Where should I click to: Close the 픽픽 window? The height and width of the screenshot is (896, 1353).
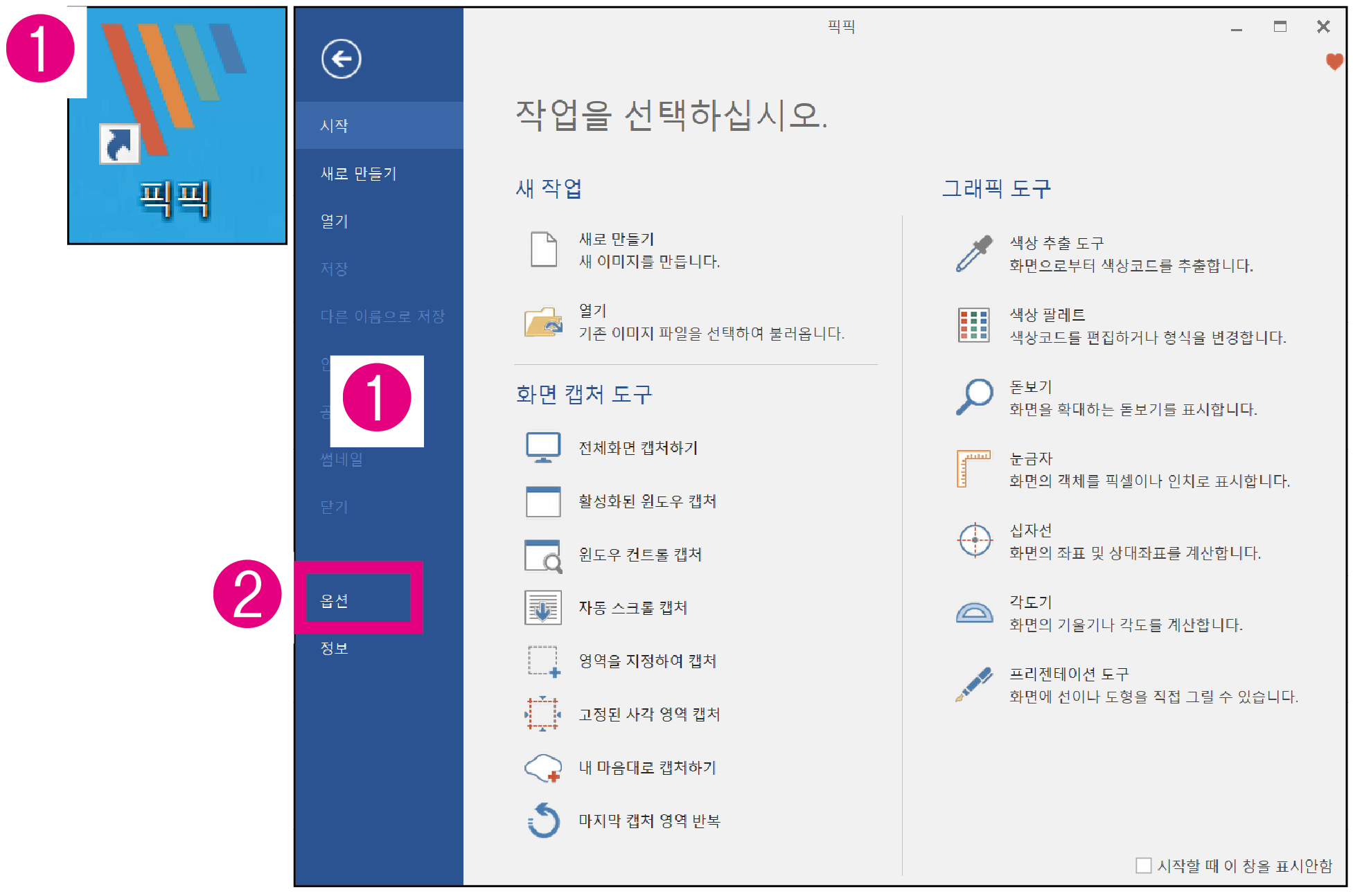point(1323,26)
